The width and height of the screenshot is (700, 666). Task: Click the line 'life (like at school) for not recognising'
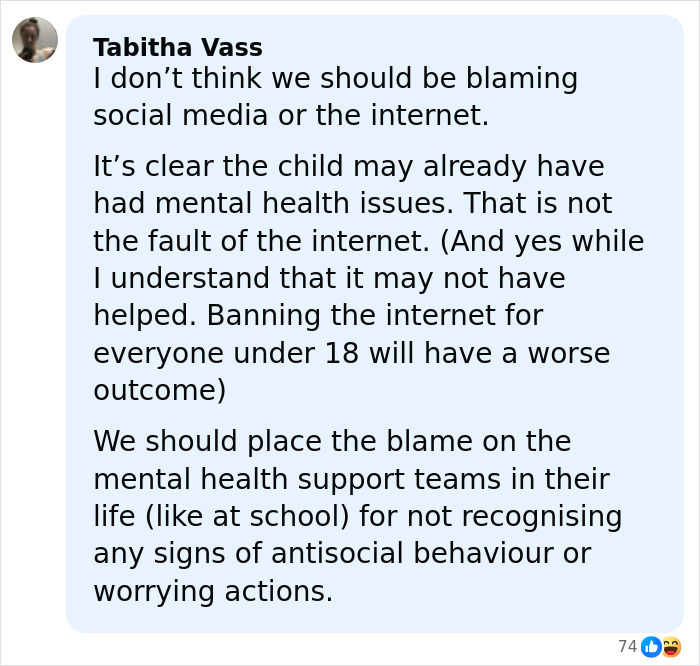click(357, 516)
